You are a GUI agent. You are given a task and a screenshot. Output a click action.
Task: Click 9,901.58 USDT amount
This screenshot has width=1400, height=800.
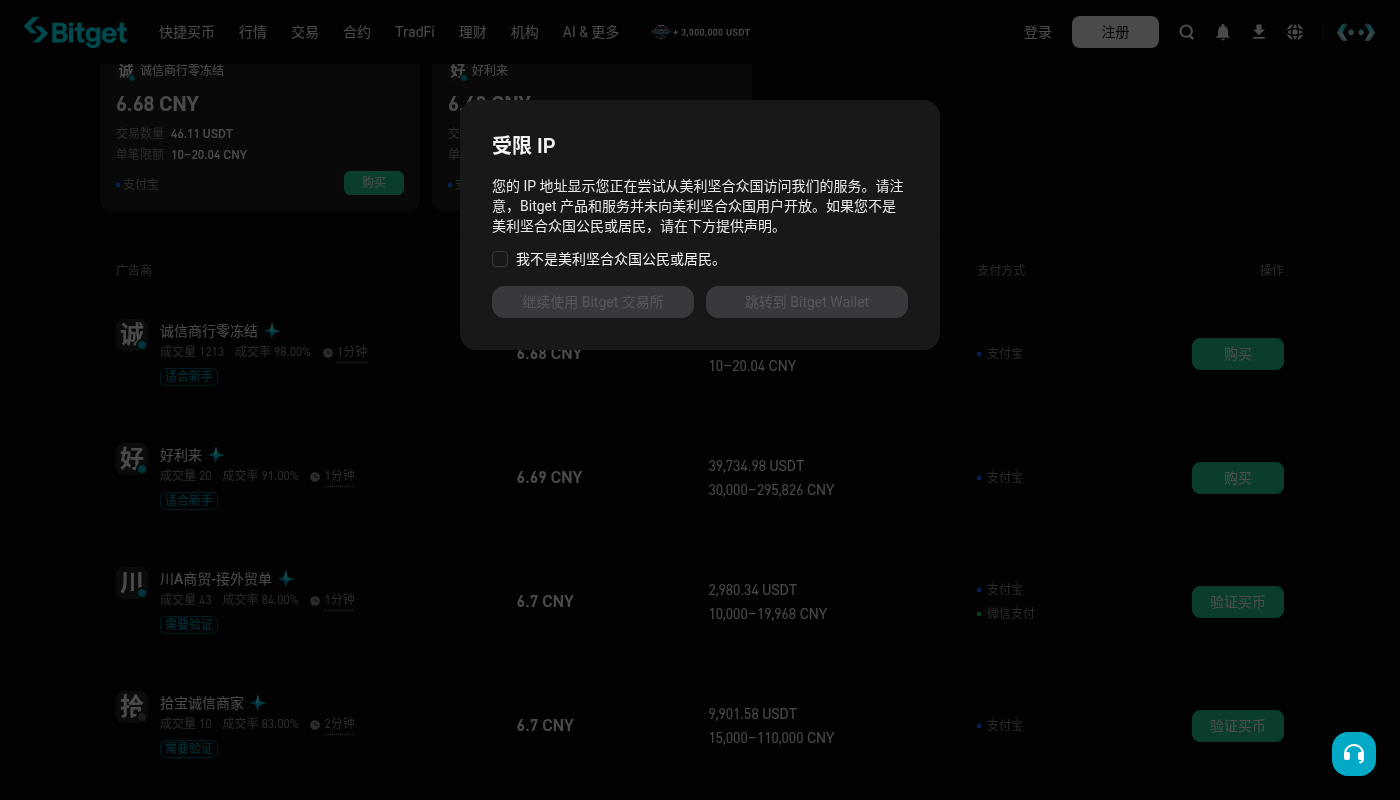(753, 714)
